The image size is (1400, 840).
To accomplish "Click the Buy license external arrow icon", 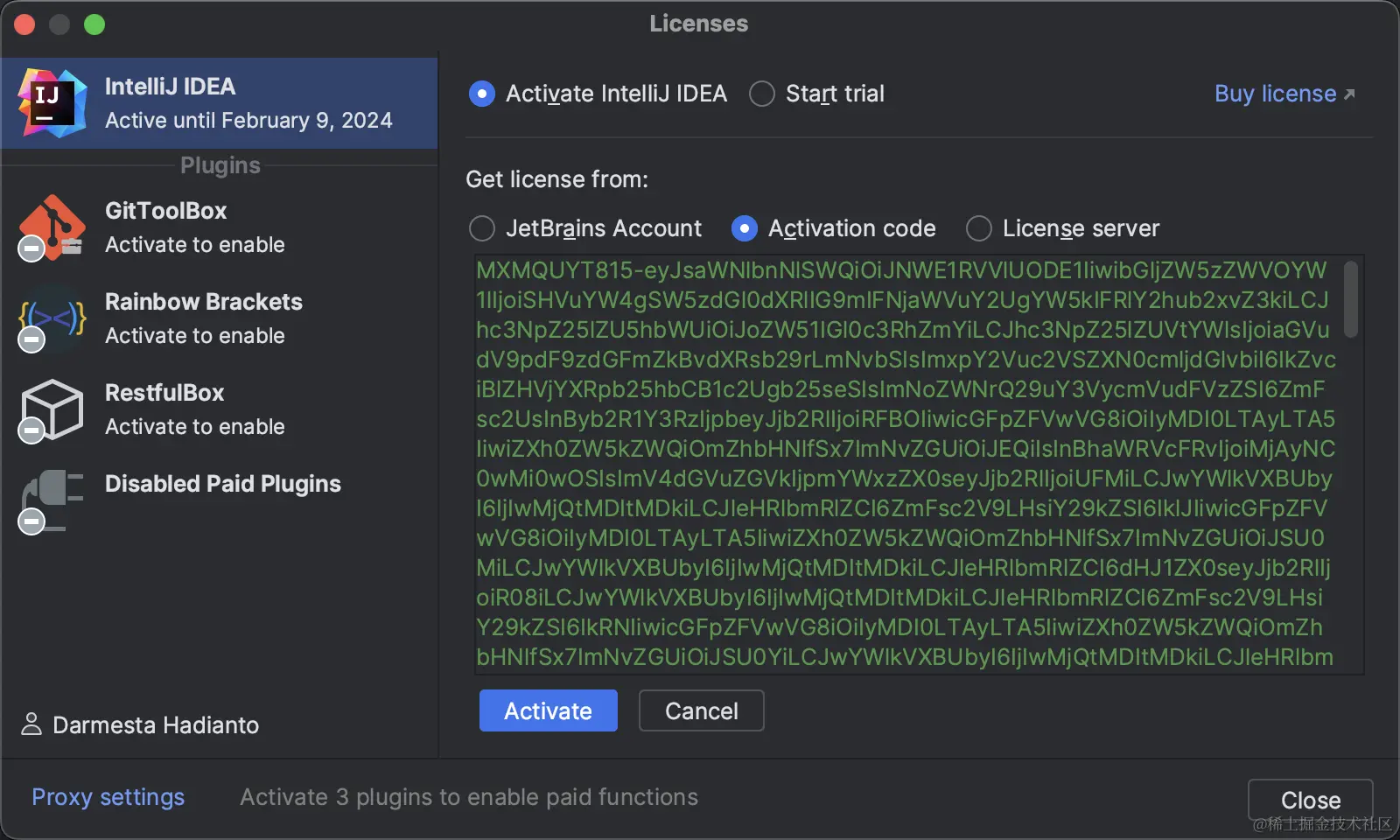I will [1349, 94].
